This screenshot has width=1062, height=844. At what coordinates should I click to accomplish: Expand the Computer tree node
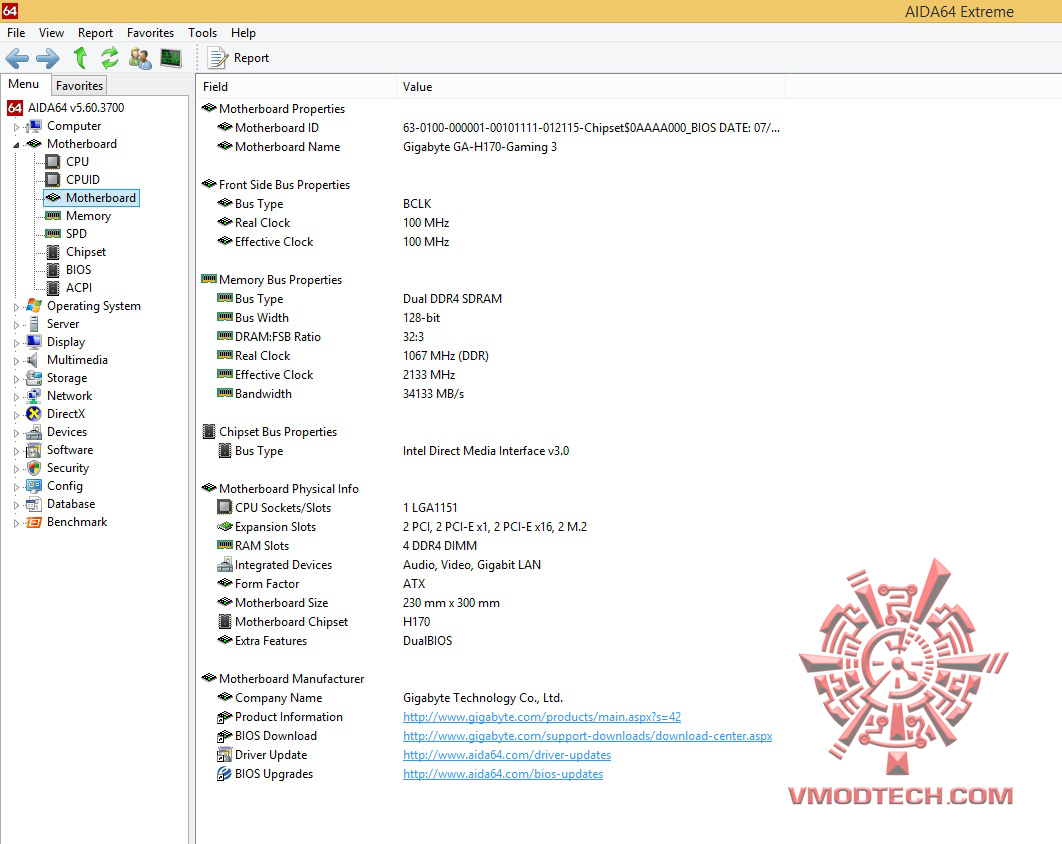point(16,127)
